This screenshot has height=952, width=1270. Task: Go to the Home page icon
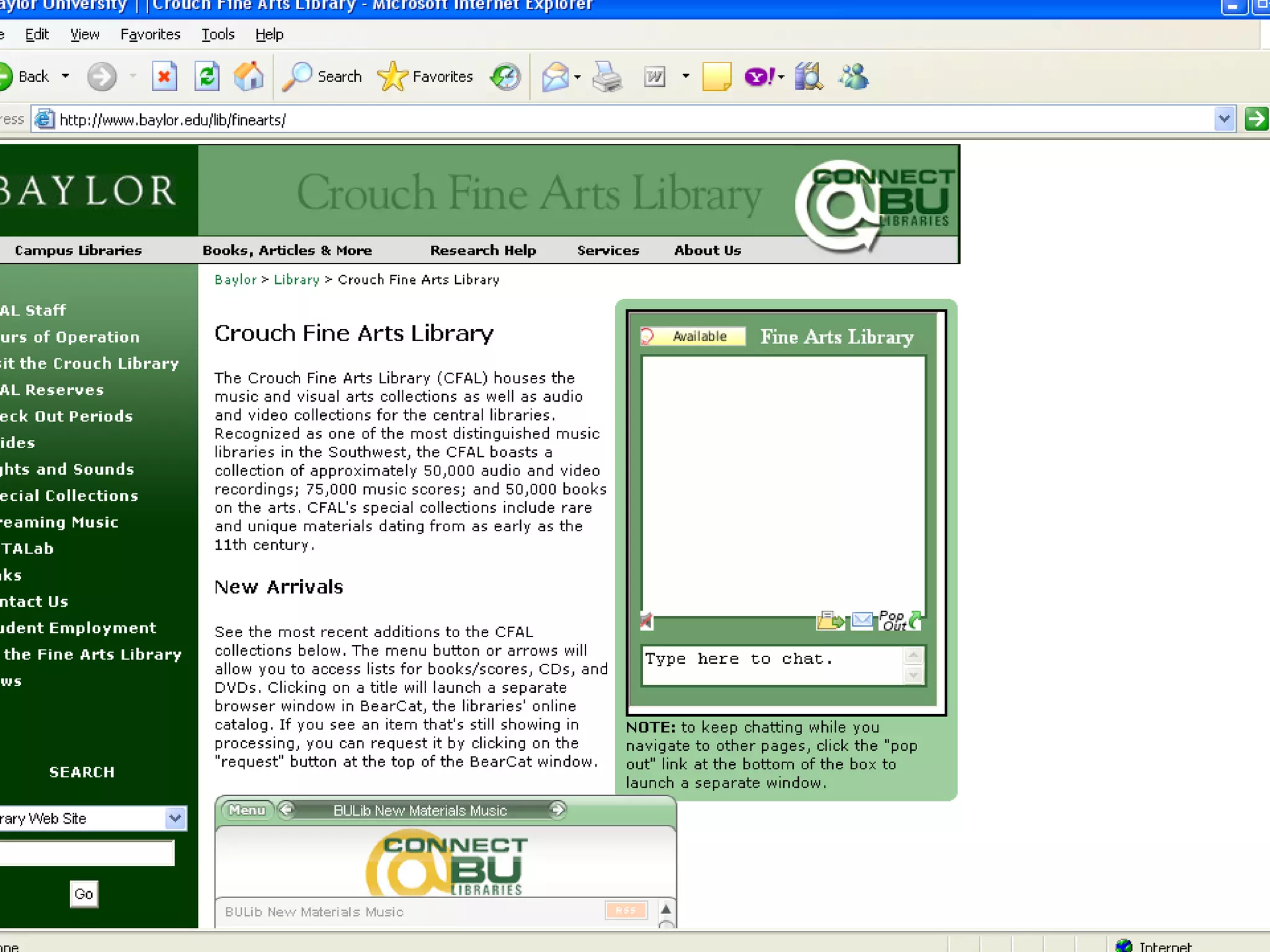tap(249, 77)
